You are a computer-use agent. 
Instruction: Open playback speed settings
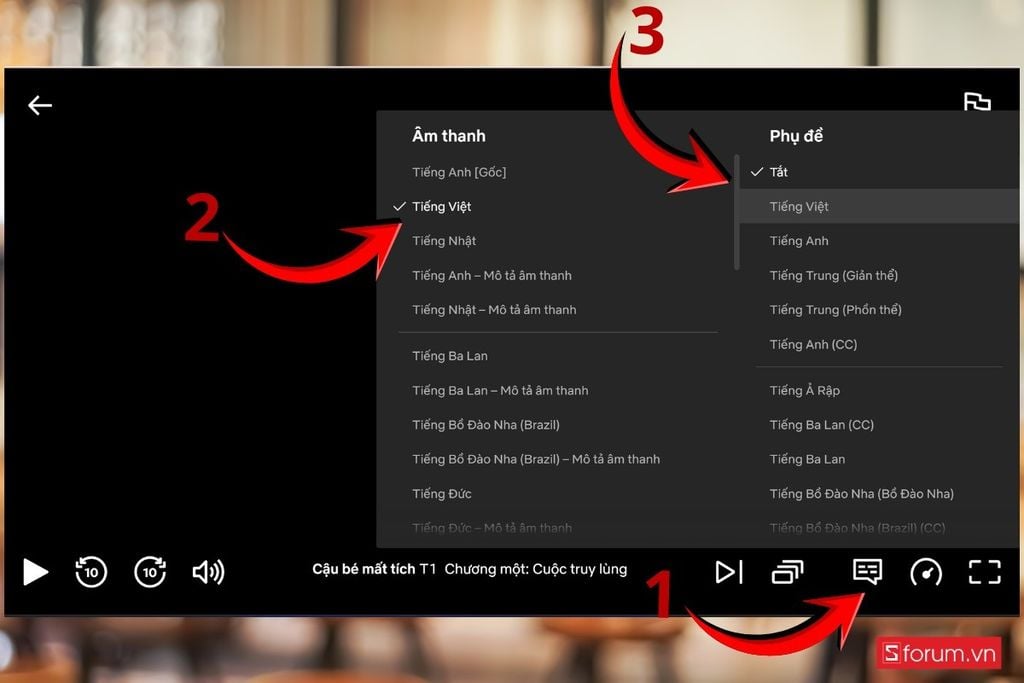(925, 571)
